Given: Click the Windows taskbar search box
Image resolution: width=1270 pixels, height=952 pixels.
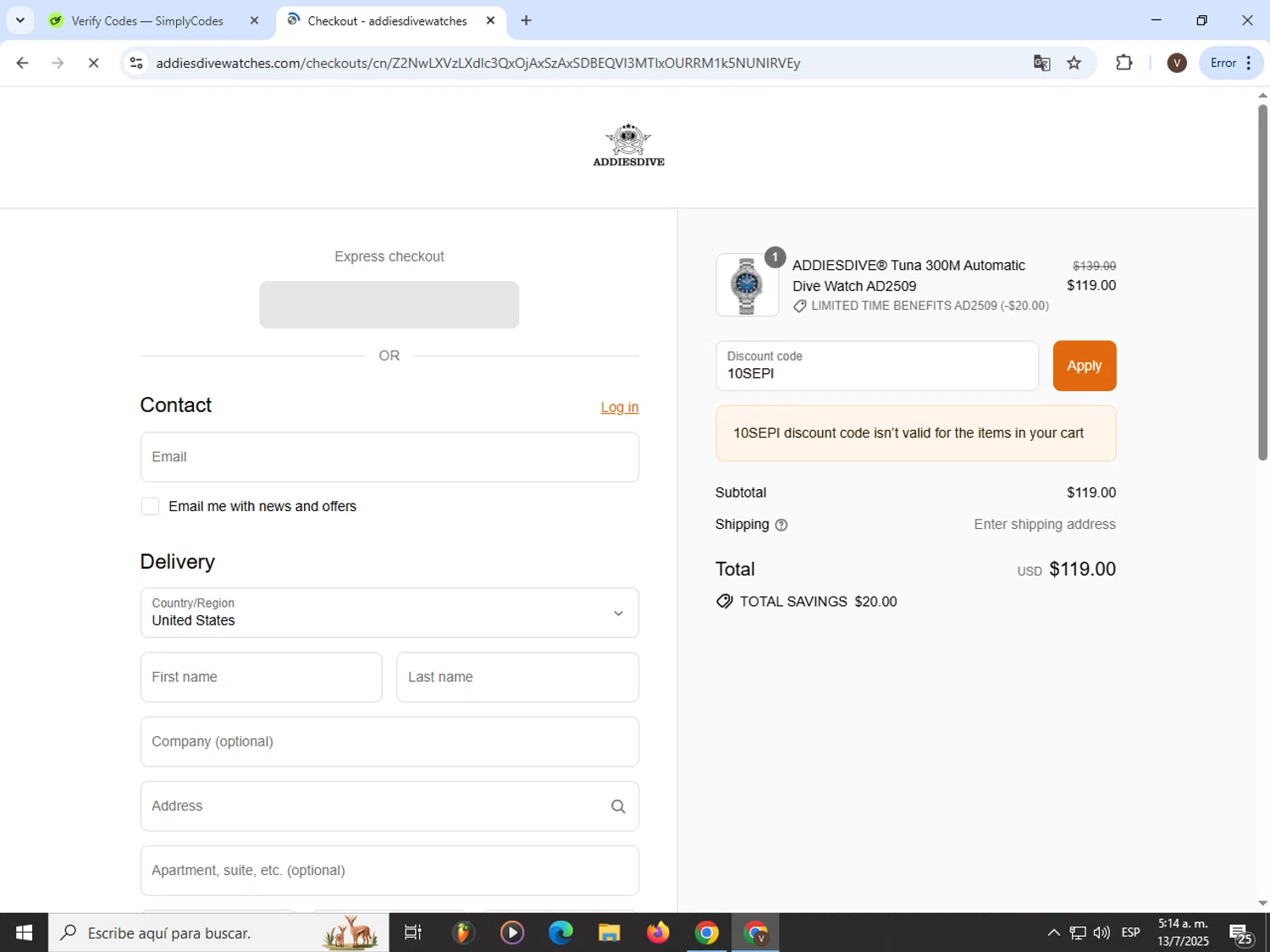Looking at the screenshot, I should point(218,933).
